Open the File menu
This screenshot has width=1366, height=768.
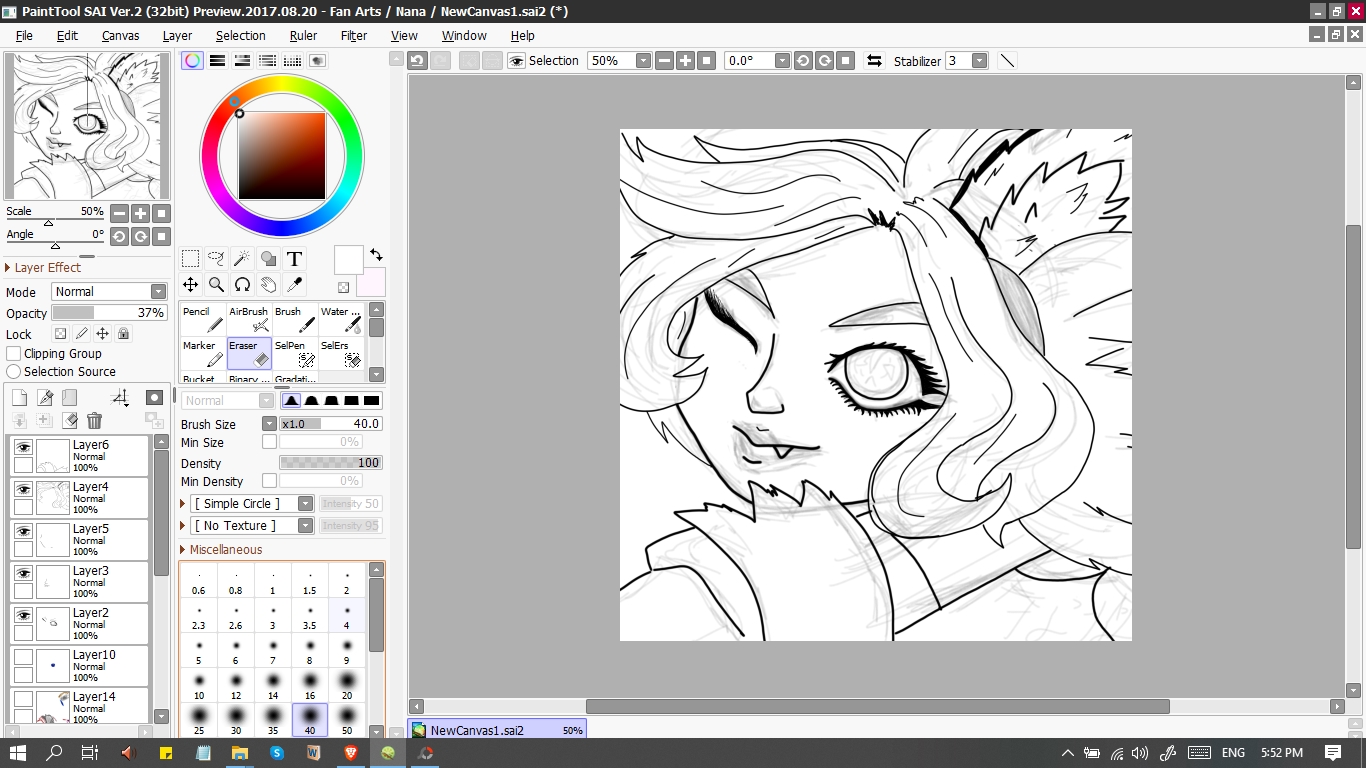(24, 35)
